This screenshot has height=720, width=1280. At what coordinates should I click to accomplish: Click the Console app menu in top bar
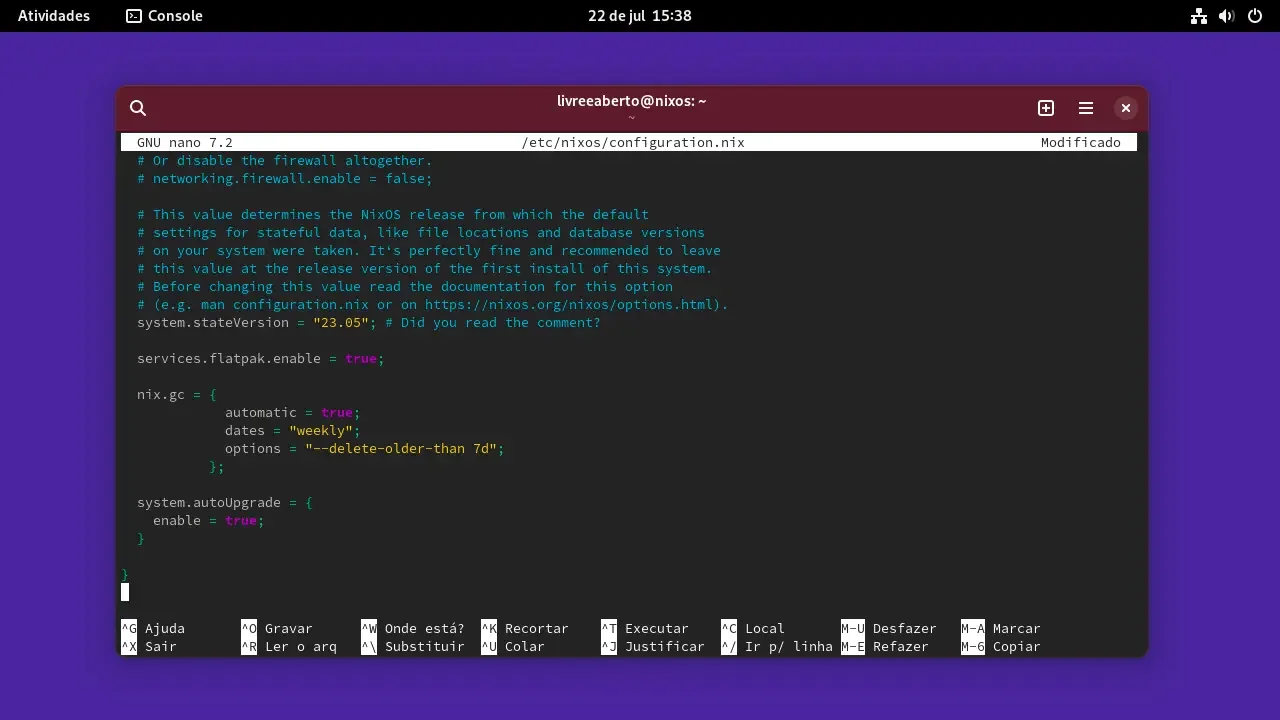164,16
